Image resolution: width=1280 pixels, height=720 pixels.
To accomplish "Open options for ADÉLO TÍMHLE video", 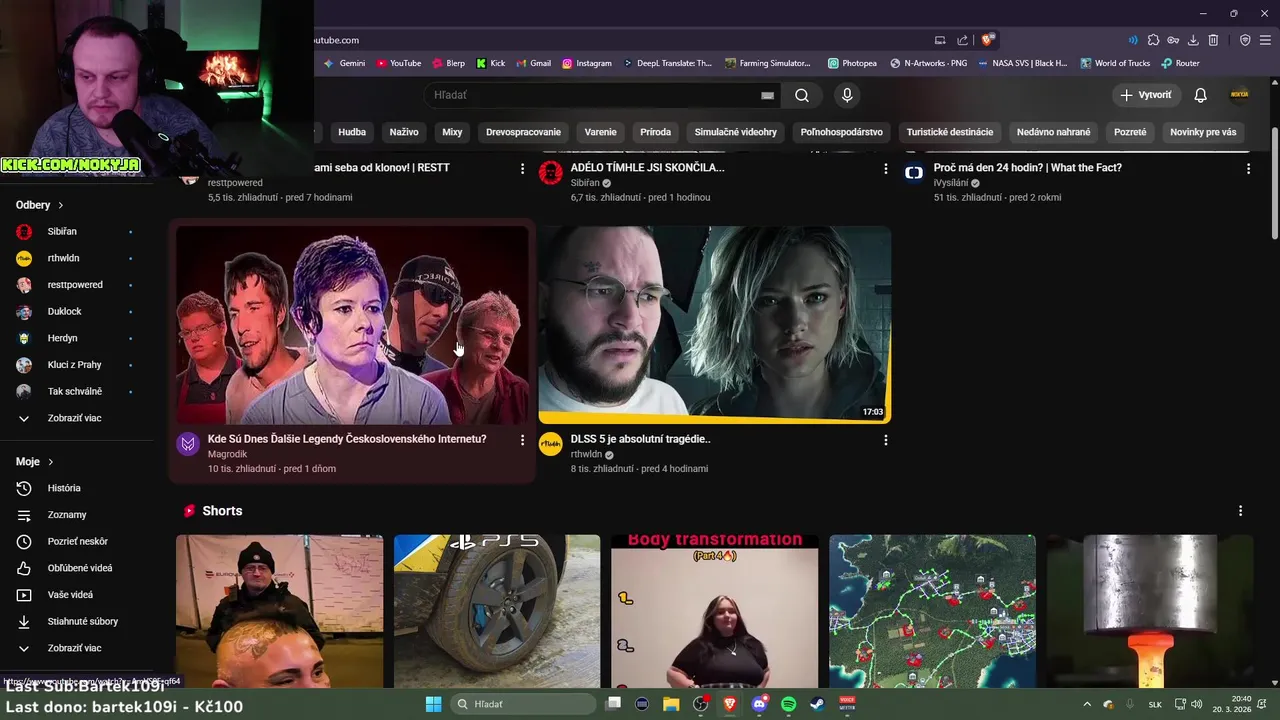I will [885, 169].
